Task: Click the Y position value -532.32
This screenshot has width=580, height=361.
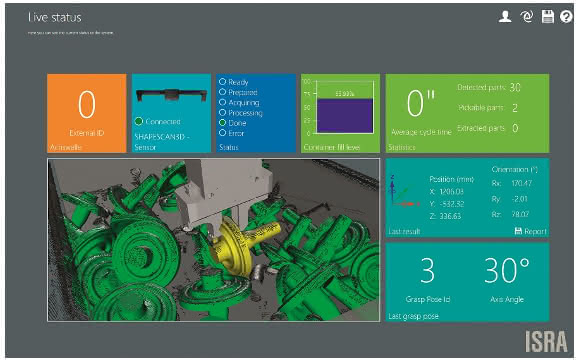Action: point(452,204)
